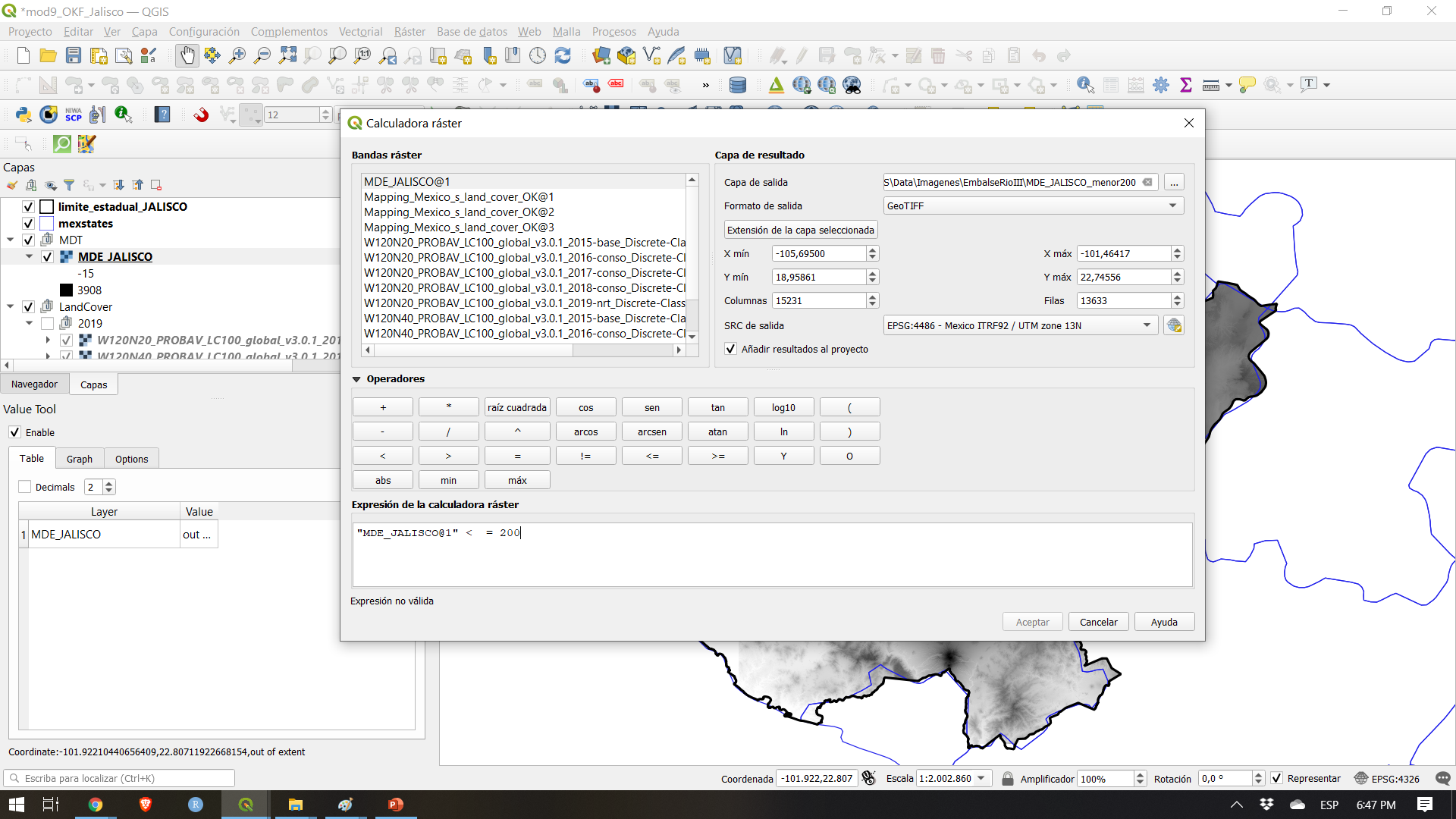Click the arcsen operator button

click(651, 431)
